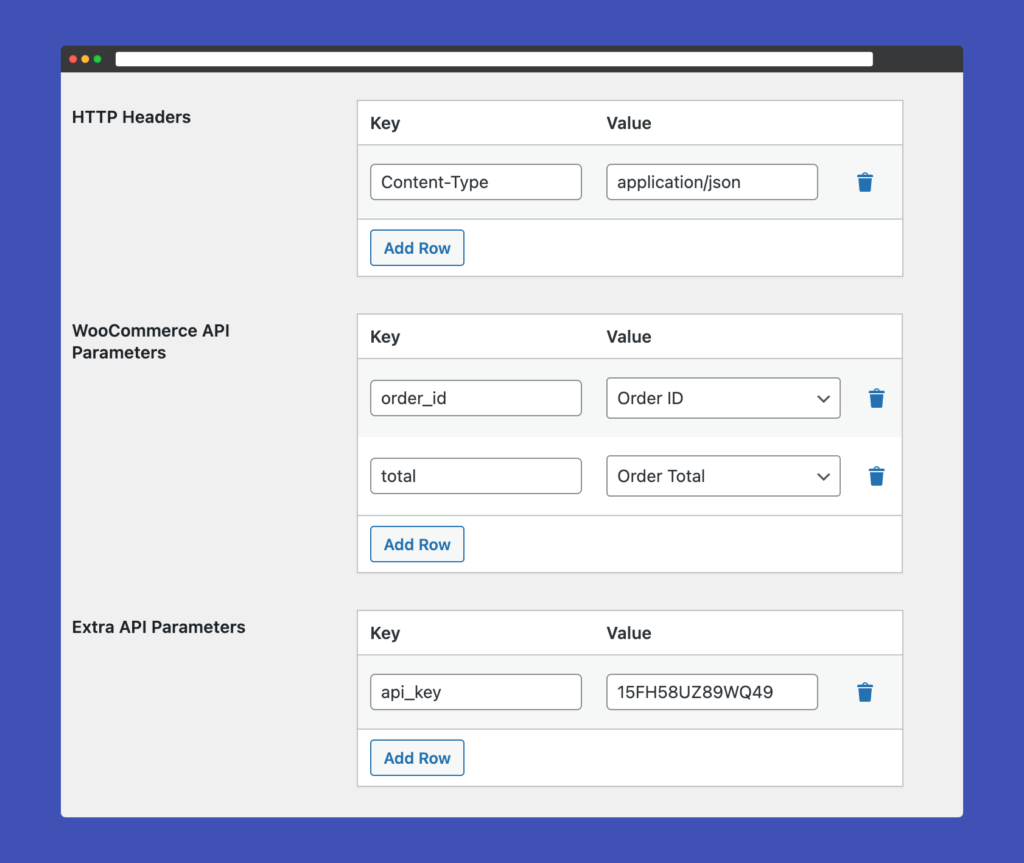Focus the order_id key field

(475, 398)
